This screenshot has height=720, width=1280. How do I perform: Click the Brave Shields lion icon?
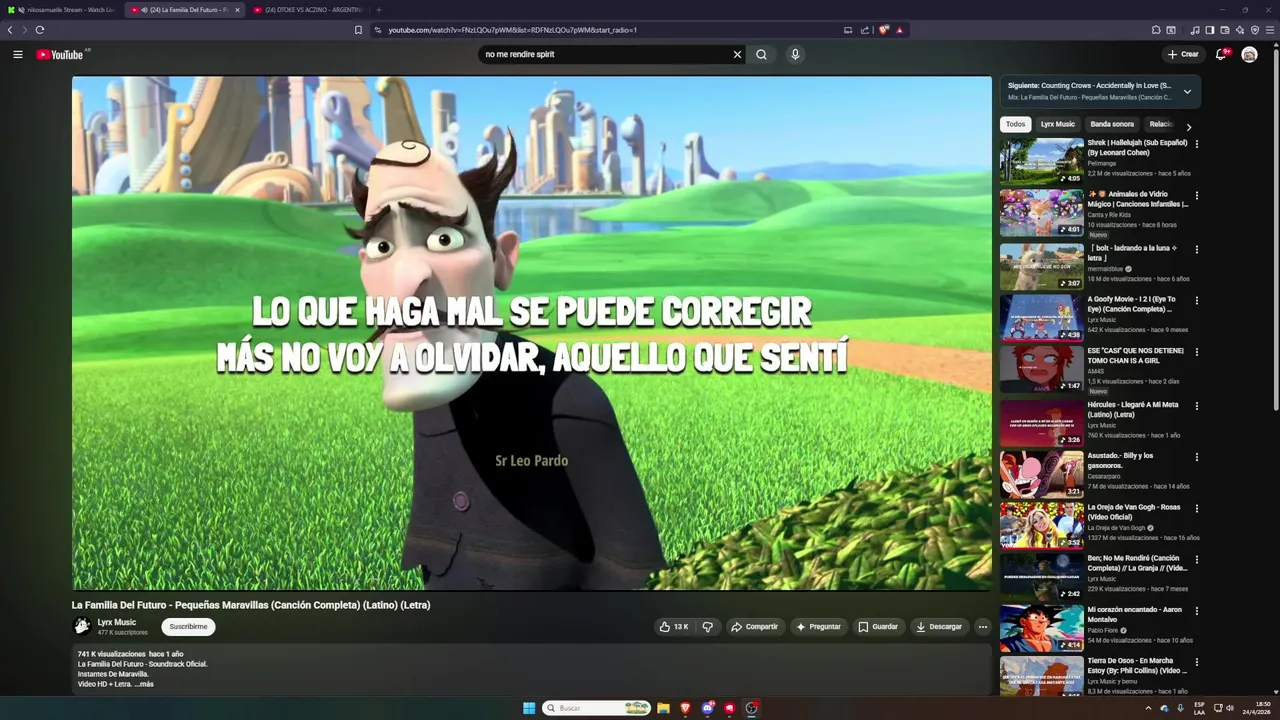(x=884, y=30)
